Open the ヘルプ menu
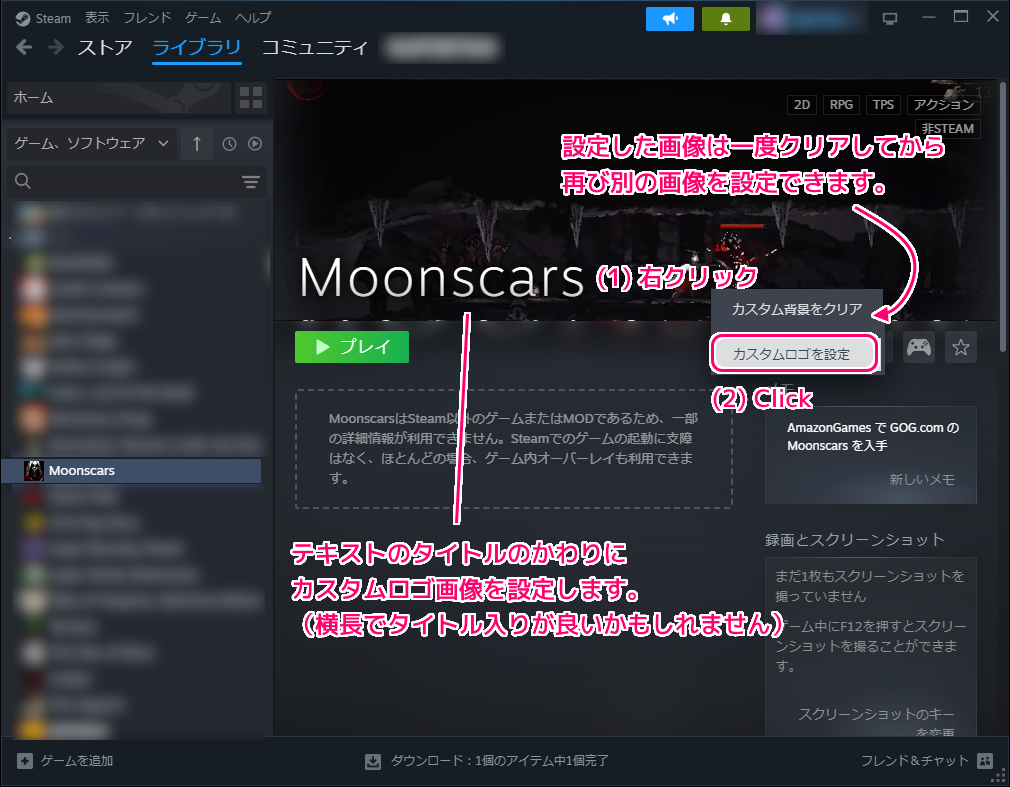This screenshot has height=787, width=1010. pos(253,18)
